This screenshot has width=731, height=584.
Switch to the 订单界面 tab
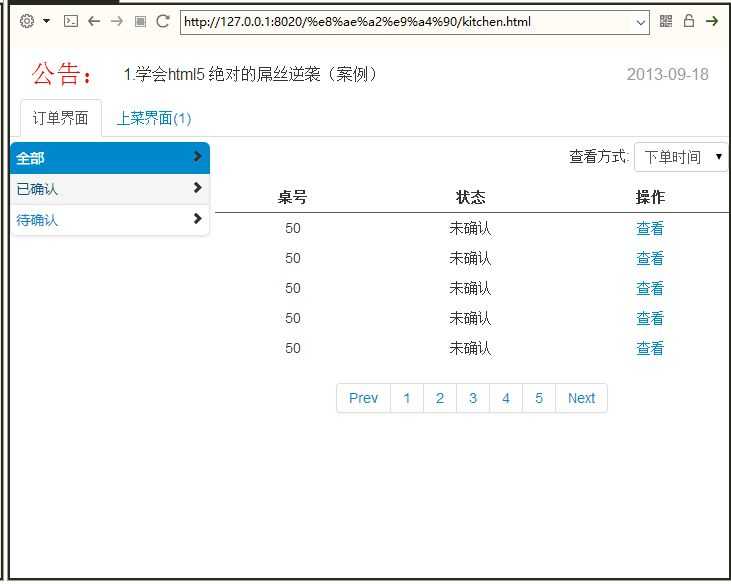point(61,118)
